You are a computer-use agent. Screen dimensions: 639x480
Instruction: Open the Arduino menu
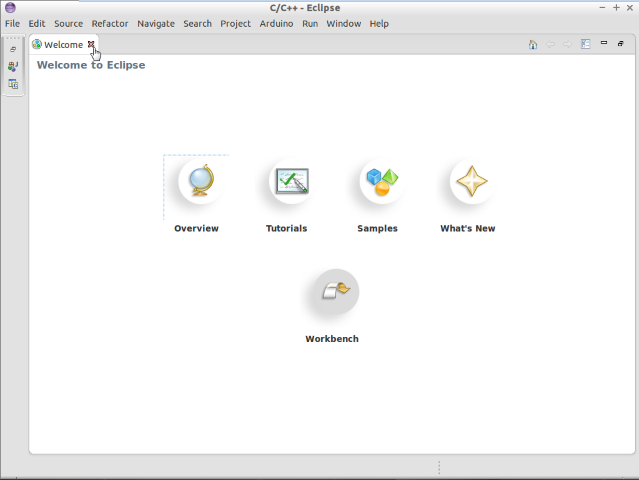coord(276,24)
